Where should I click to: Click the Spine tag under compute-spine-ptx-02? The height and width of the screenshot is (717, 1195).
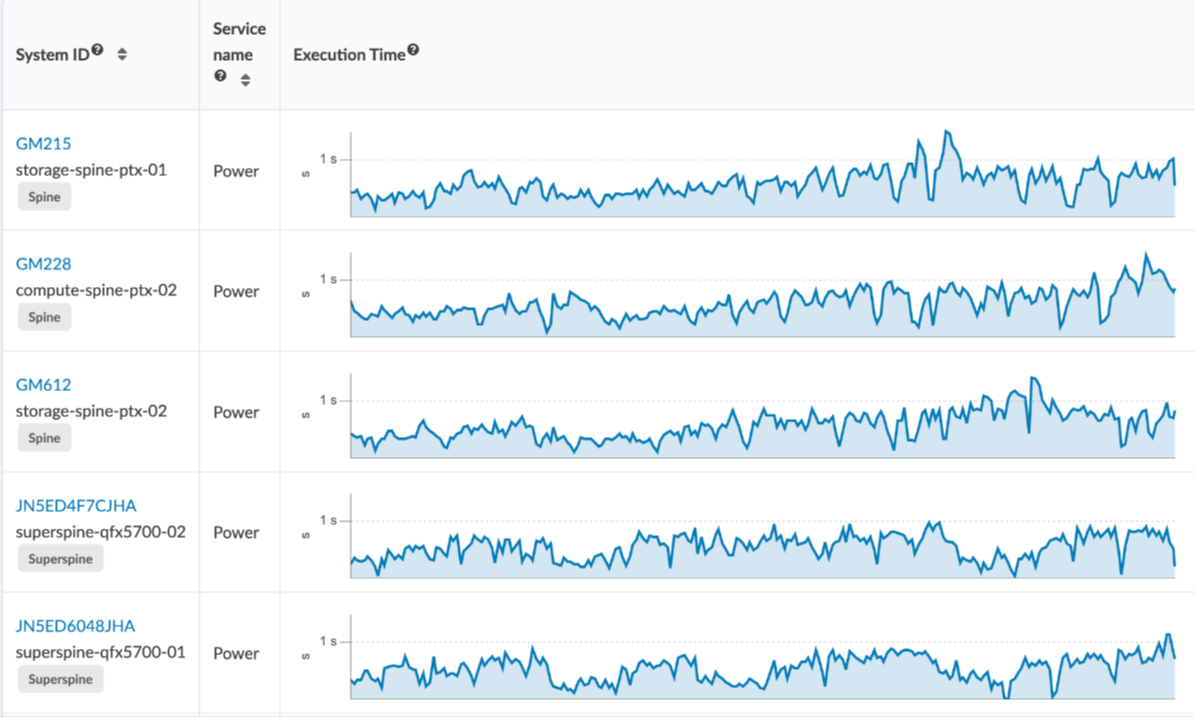click(44, 317)
